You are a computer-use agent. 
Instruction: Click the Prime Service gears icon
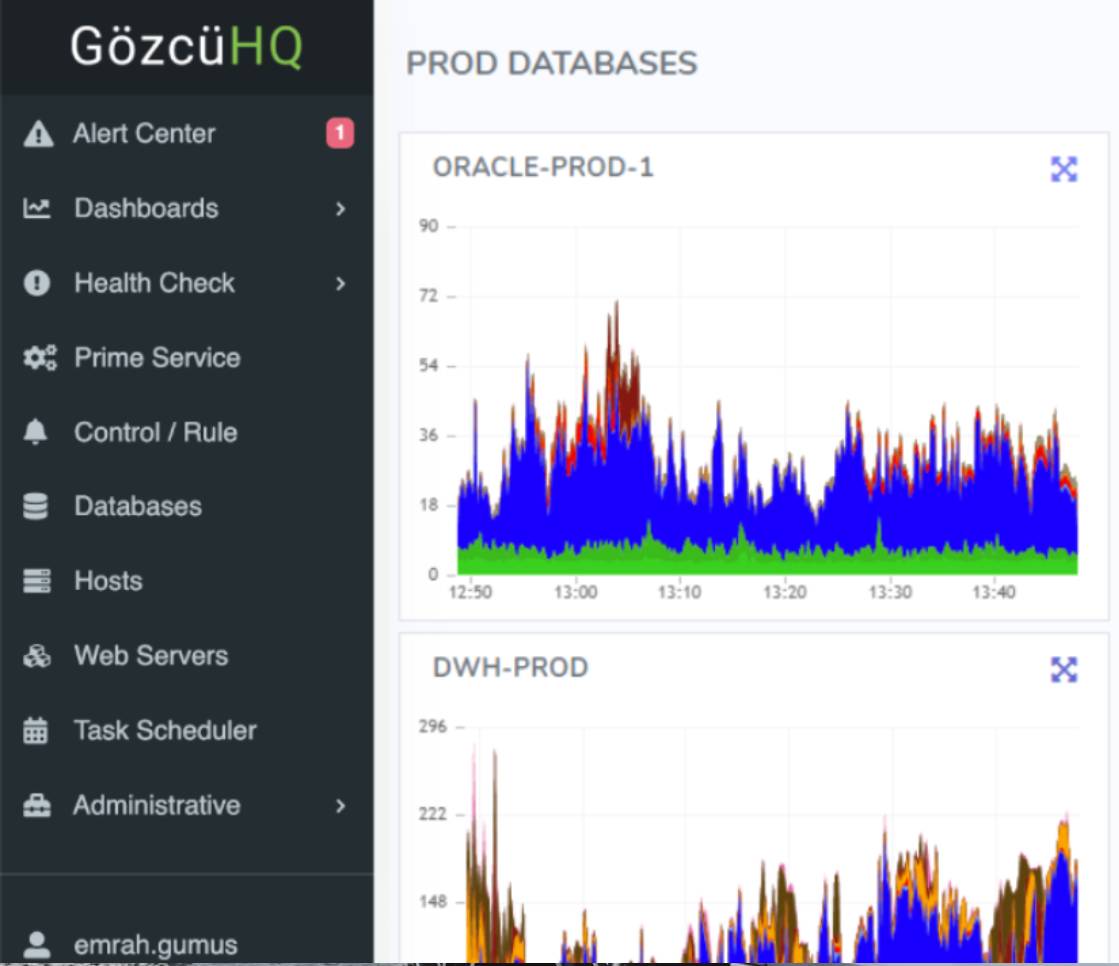click(x=39, y=357)
